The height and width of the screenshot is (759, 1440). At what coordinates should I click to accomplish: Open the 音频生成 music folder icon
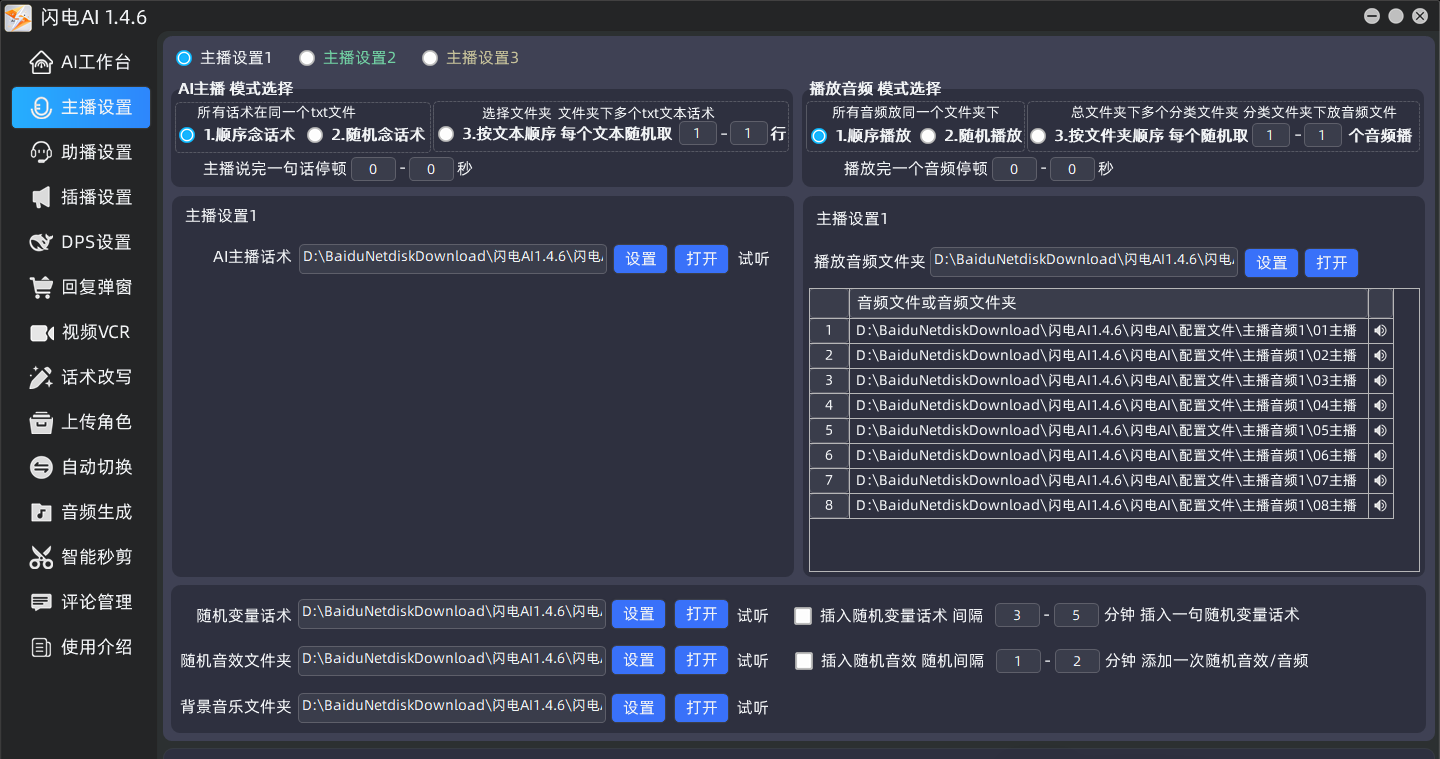pyautogui.click(x=41, y=512)
